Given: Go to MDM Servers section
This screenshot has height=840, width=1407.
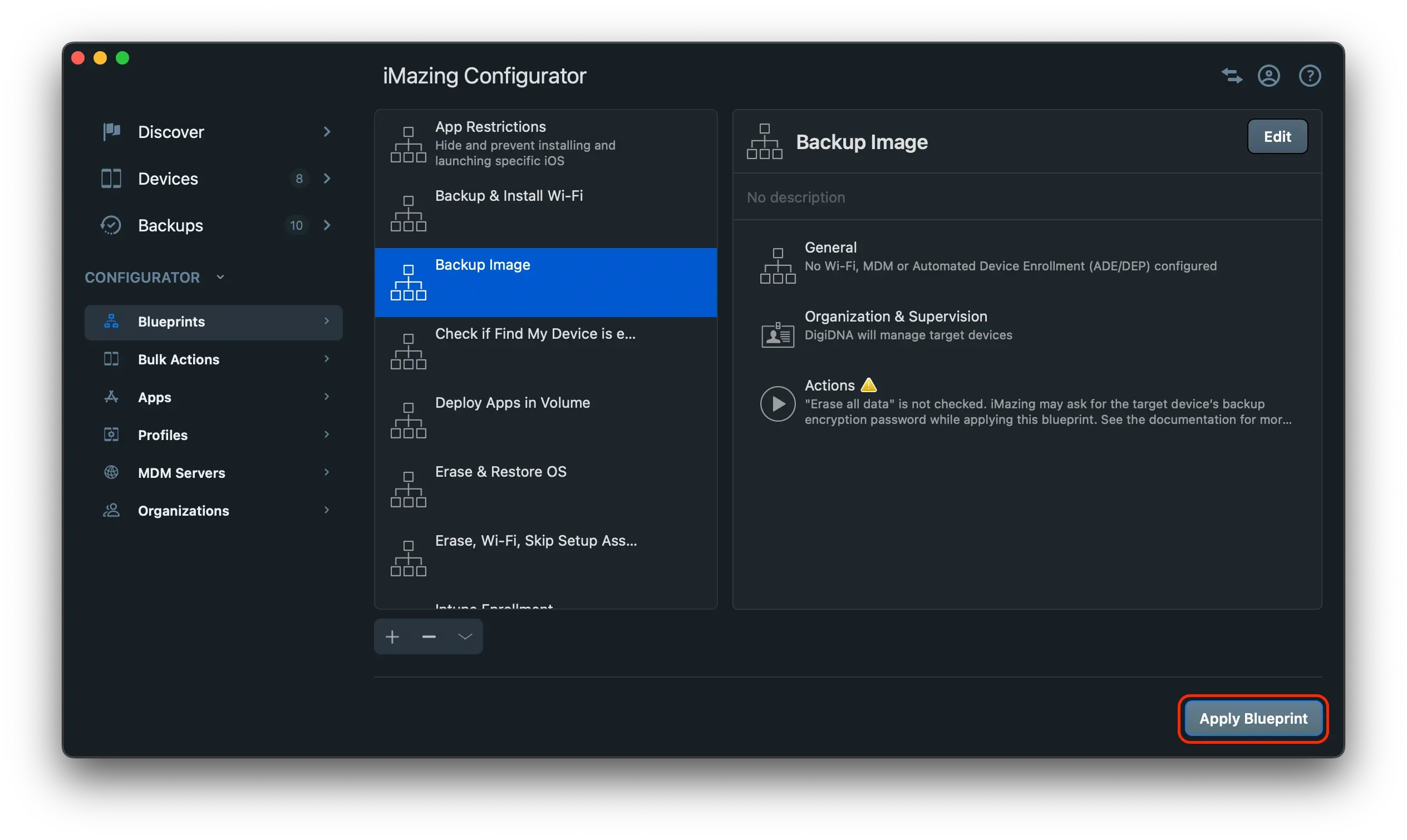Looking at the screenshot, I should pyautogui.click(x=181, y=473).
